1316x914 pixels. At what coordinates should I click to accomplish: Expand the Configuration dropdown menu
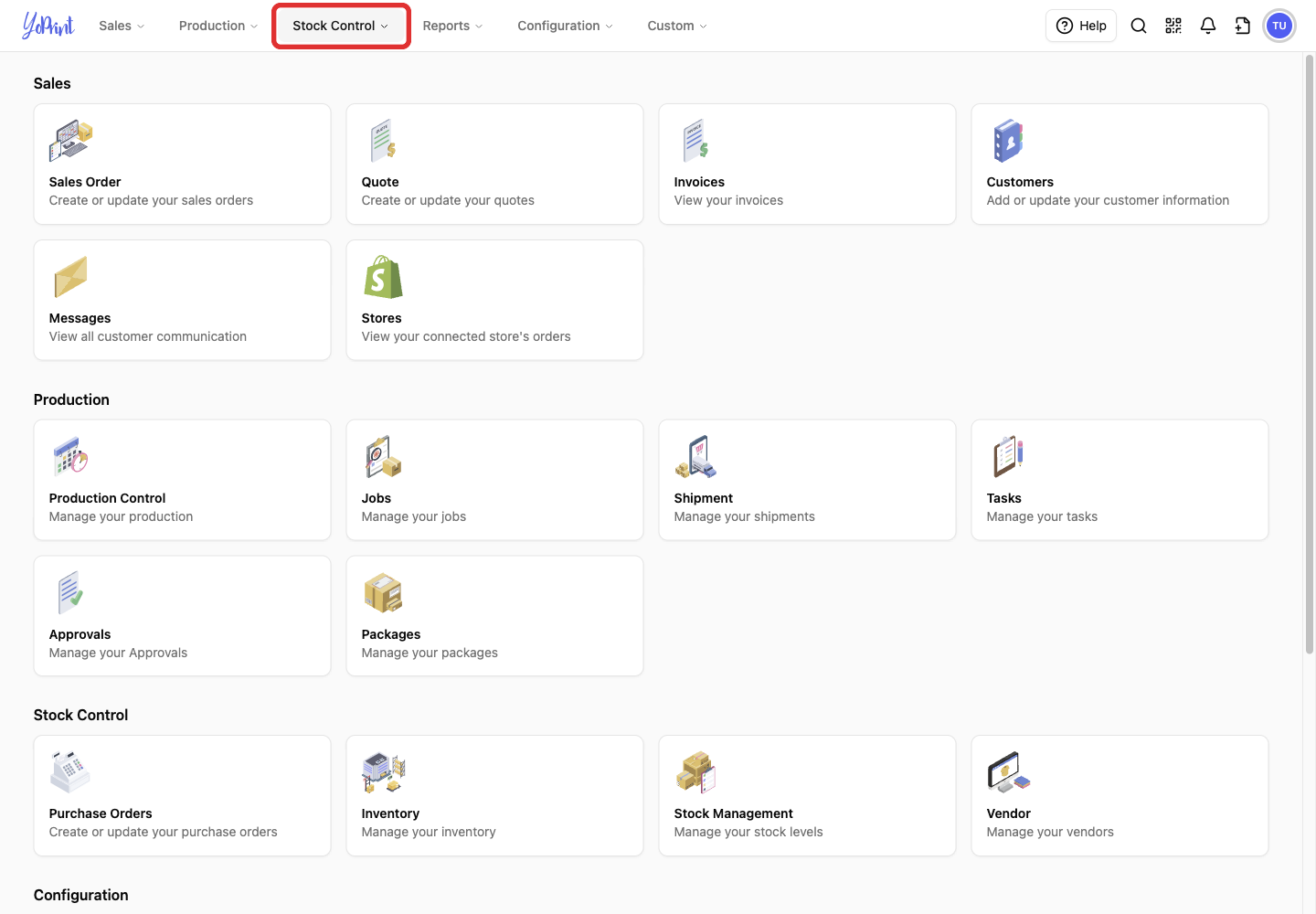(565, 26)
